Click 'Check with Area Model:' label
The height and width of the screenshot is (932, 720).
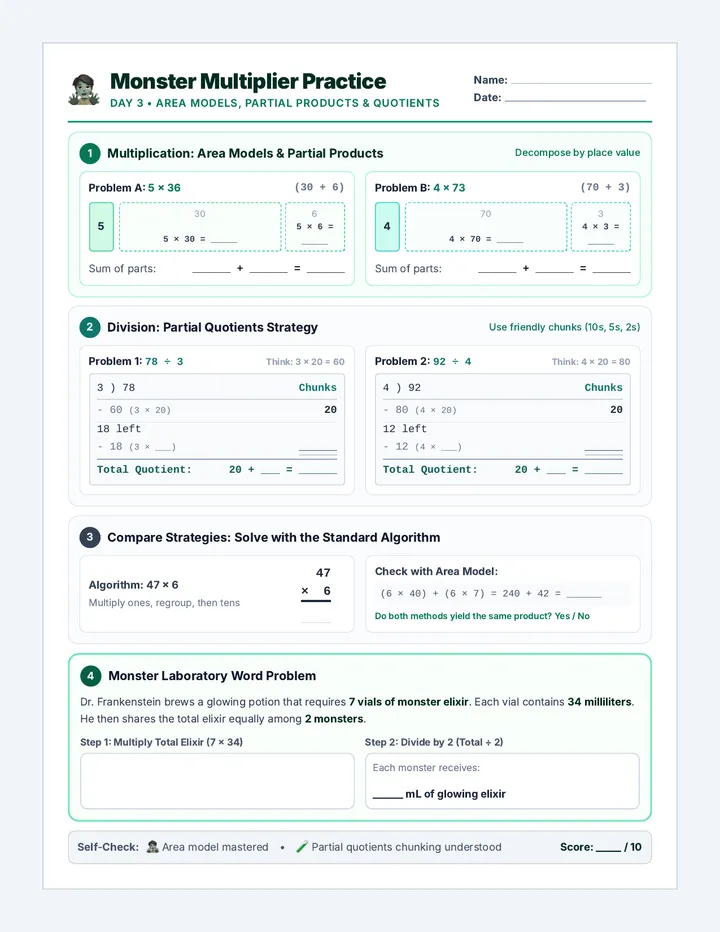[x=436, y=571]
